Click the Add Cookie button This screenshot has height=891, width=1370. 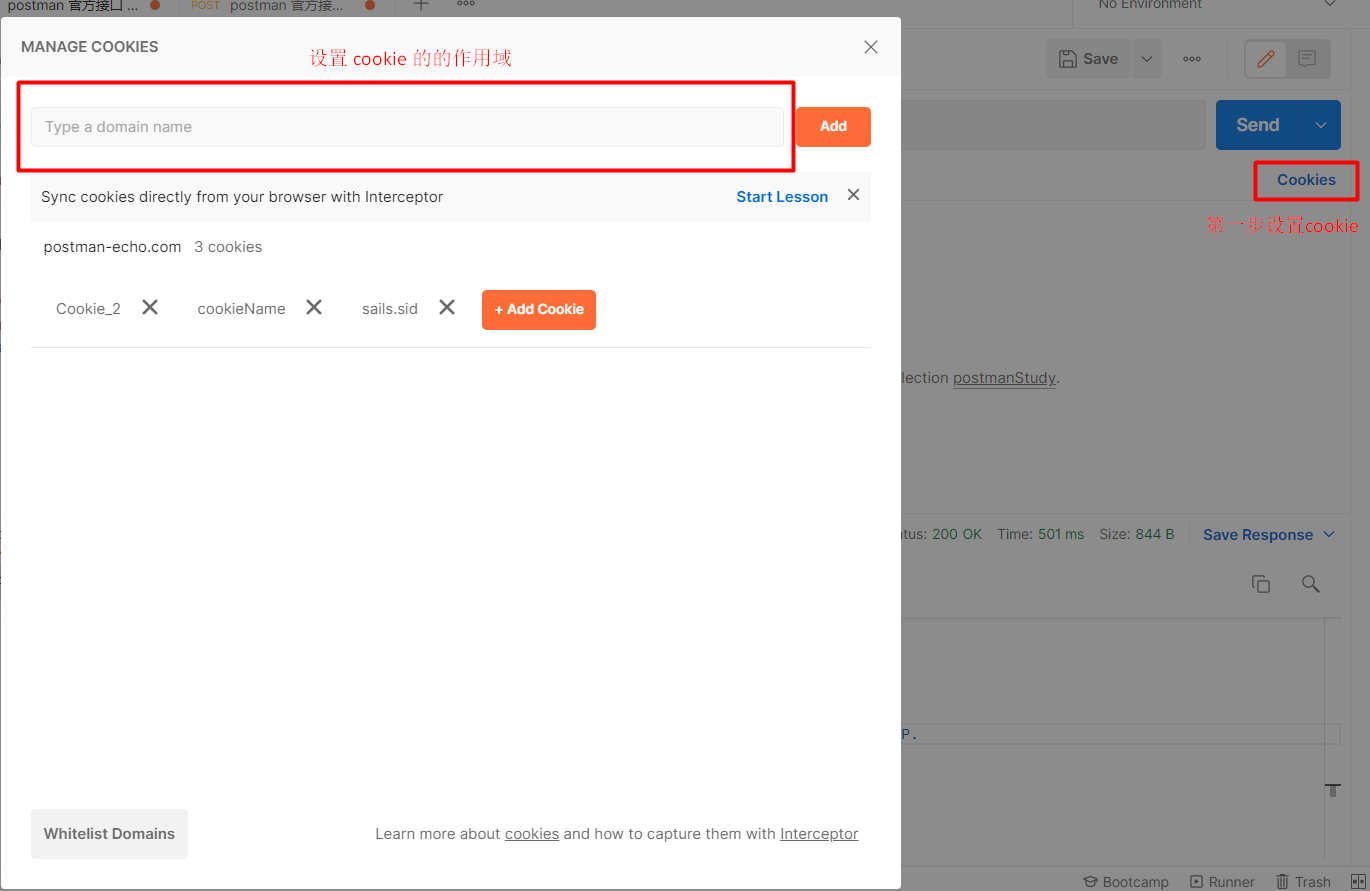539,310
